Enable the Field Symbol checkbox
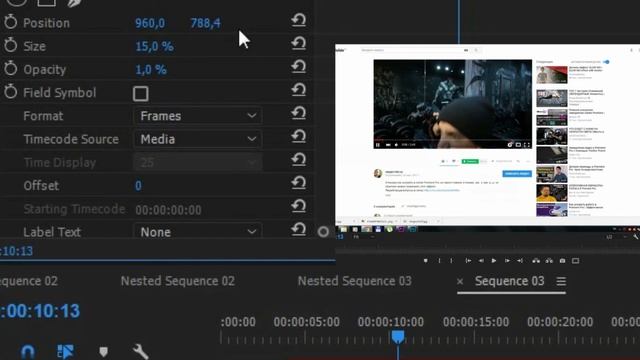Screen dimensions: 640x360 coord(140,93)
